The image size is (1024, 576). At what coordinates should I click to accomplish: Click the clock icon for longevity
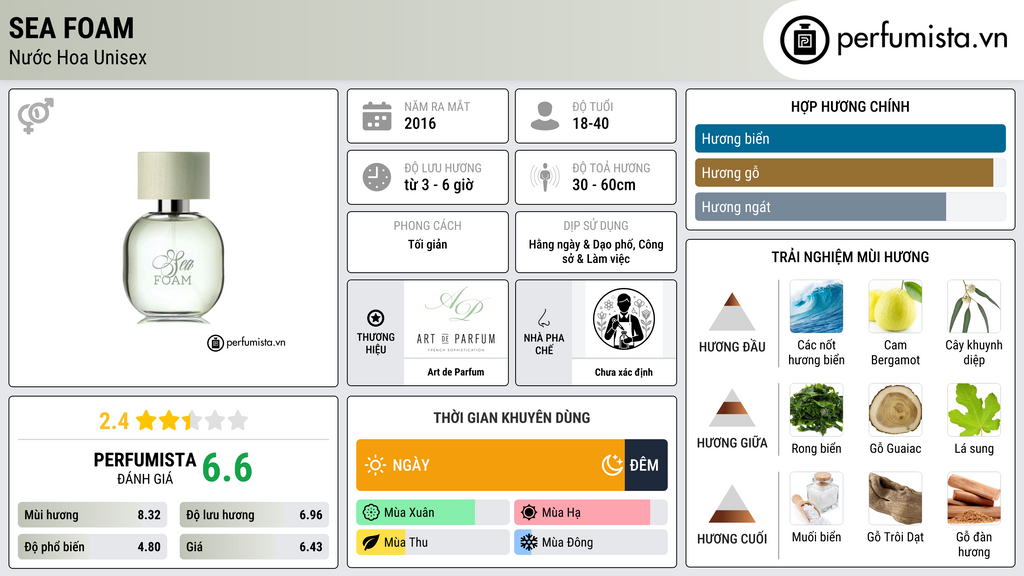point(377,177)
